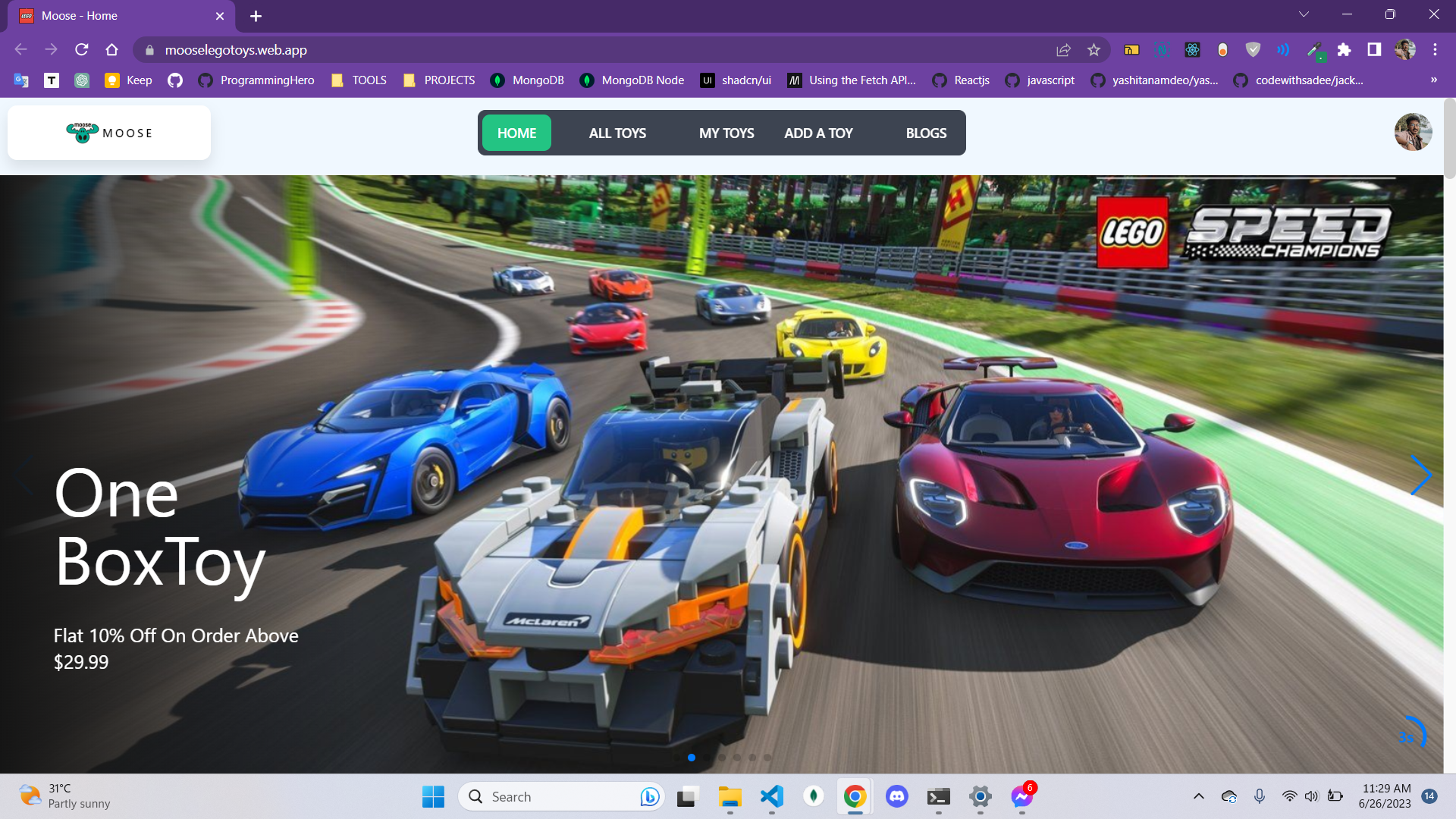Open the ALL TOYS nav item
The width and height of the screenshot is (1456, 819).
[617, 133]
